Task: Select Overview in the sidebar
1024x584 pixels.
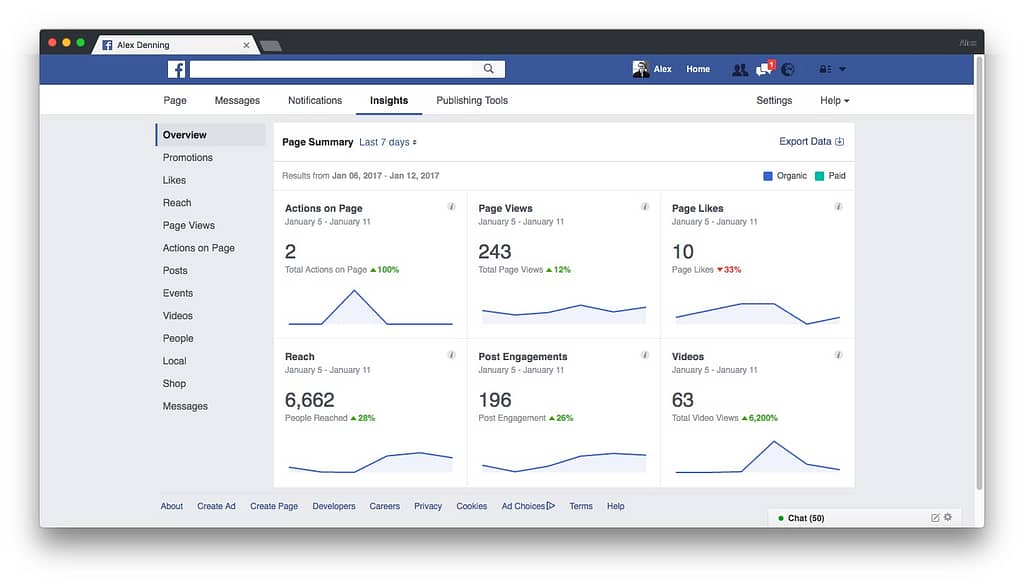Action: point(211,135)
